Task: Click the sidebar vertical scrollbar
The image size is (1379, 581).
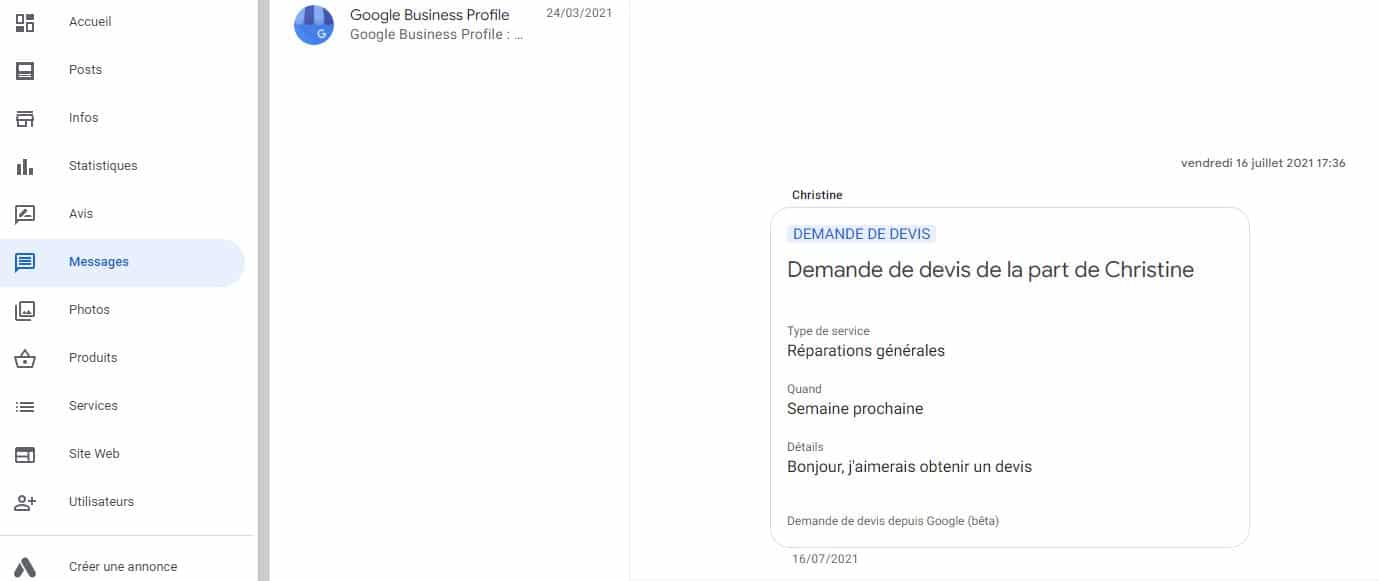Action: [x=263, y=290]
